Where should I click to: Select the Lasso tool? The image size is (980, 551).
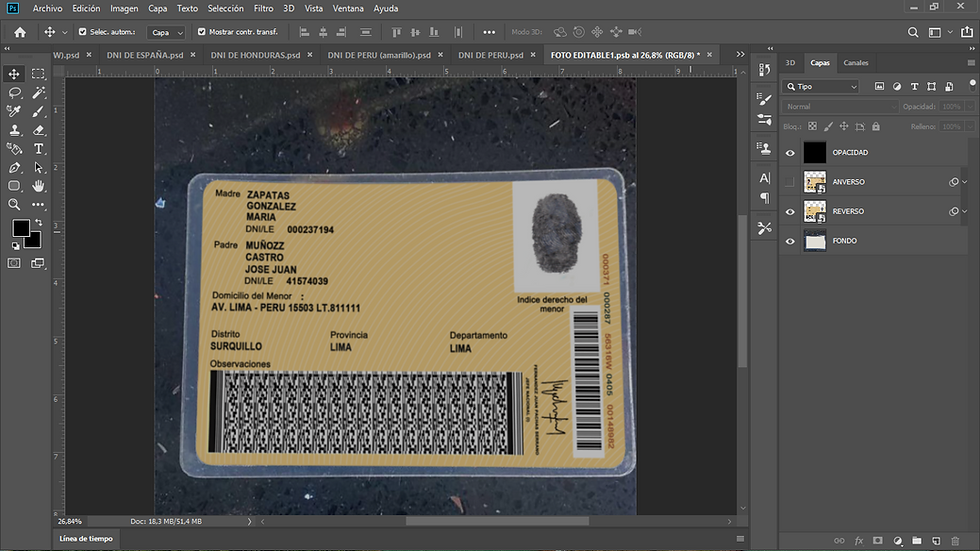click(x=14, y=92)
